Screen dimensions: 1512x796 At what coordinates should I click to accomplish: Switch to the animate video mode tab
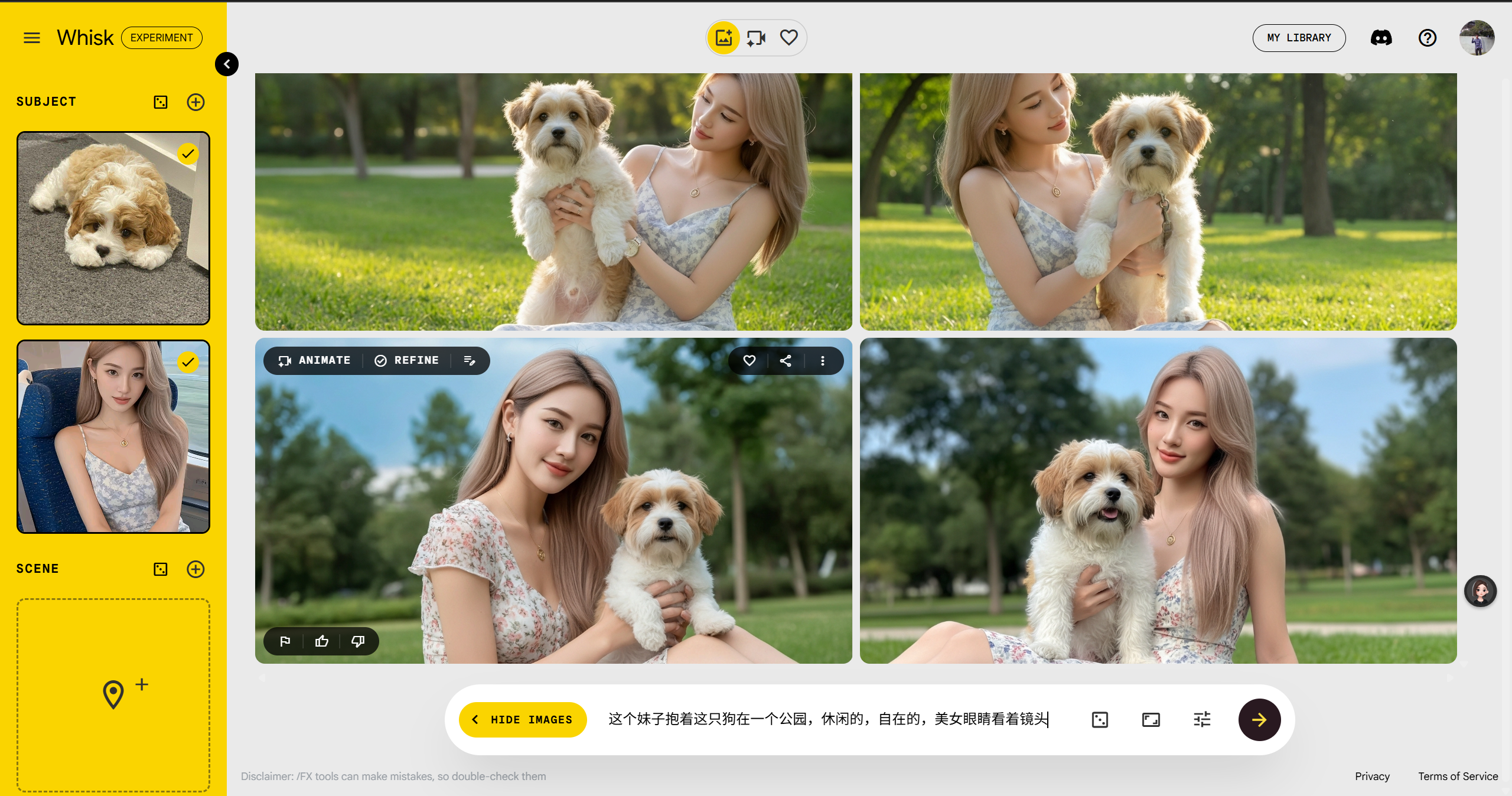coord(756,38)
